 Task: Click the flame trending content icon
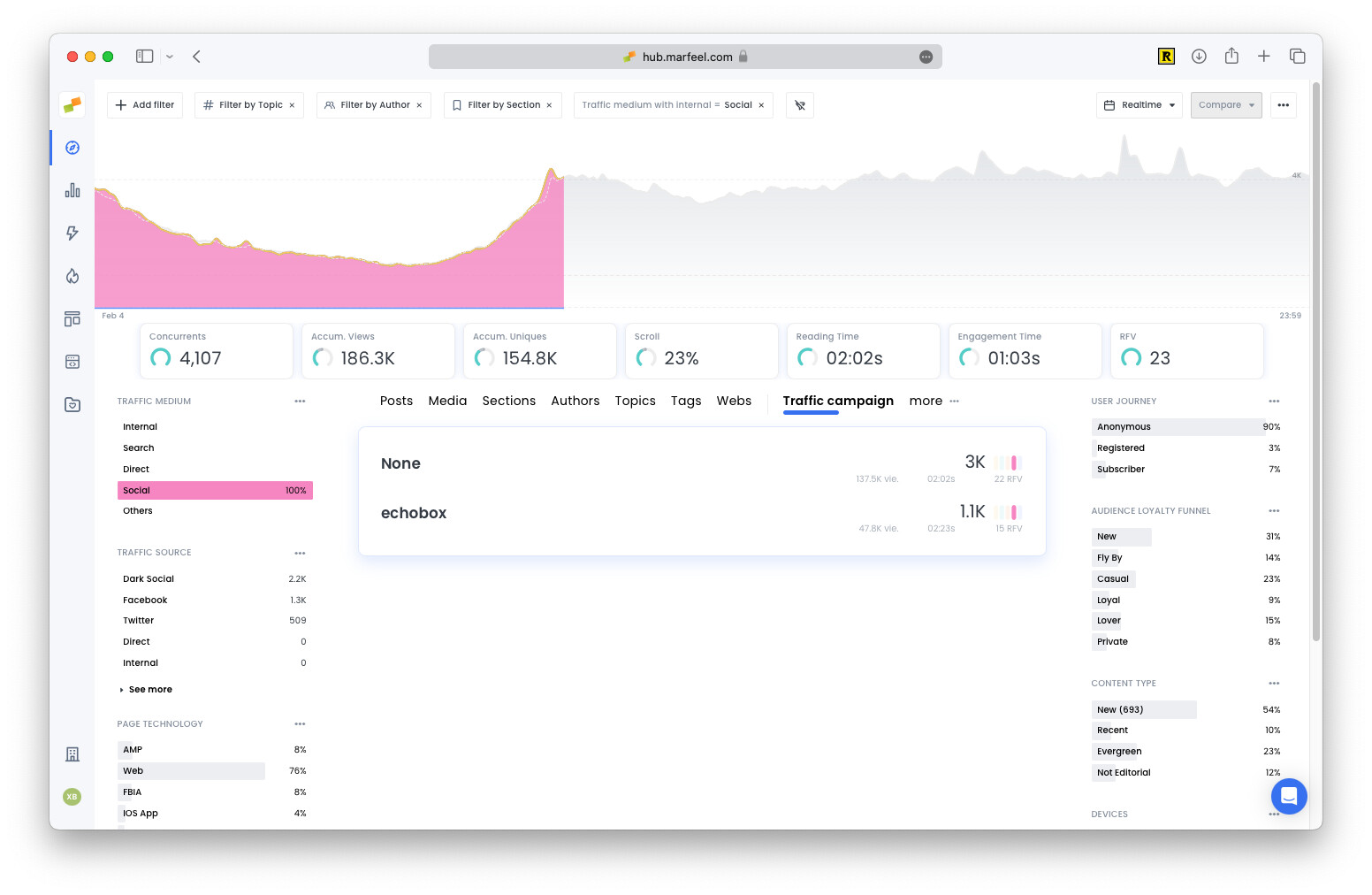pyautogui.click(x=72, y=275)
